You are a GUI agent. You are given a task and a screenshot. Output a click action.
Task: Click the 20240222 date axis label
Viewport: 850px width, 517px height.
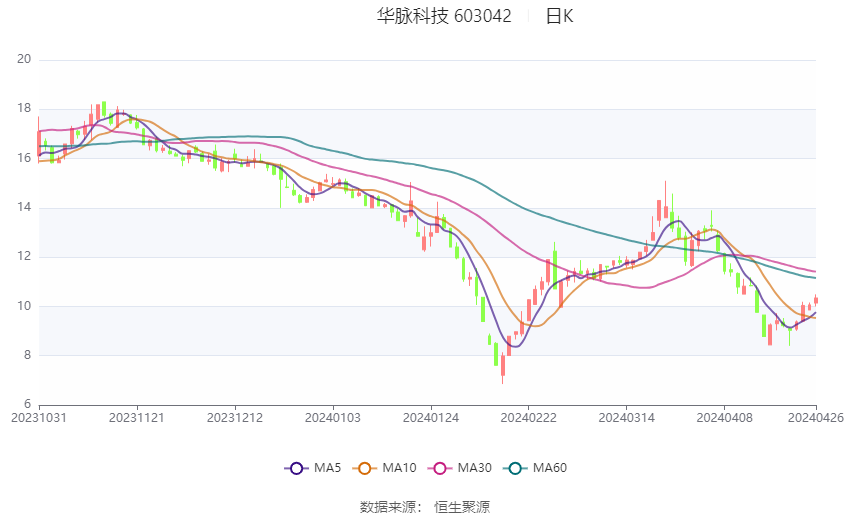click(x=529, y=418)
